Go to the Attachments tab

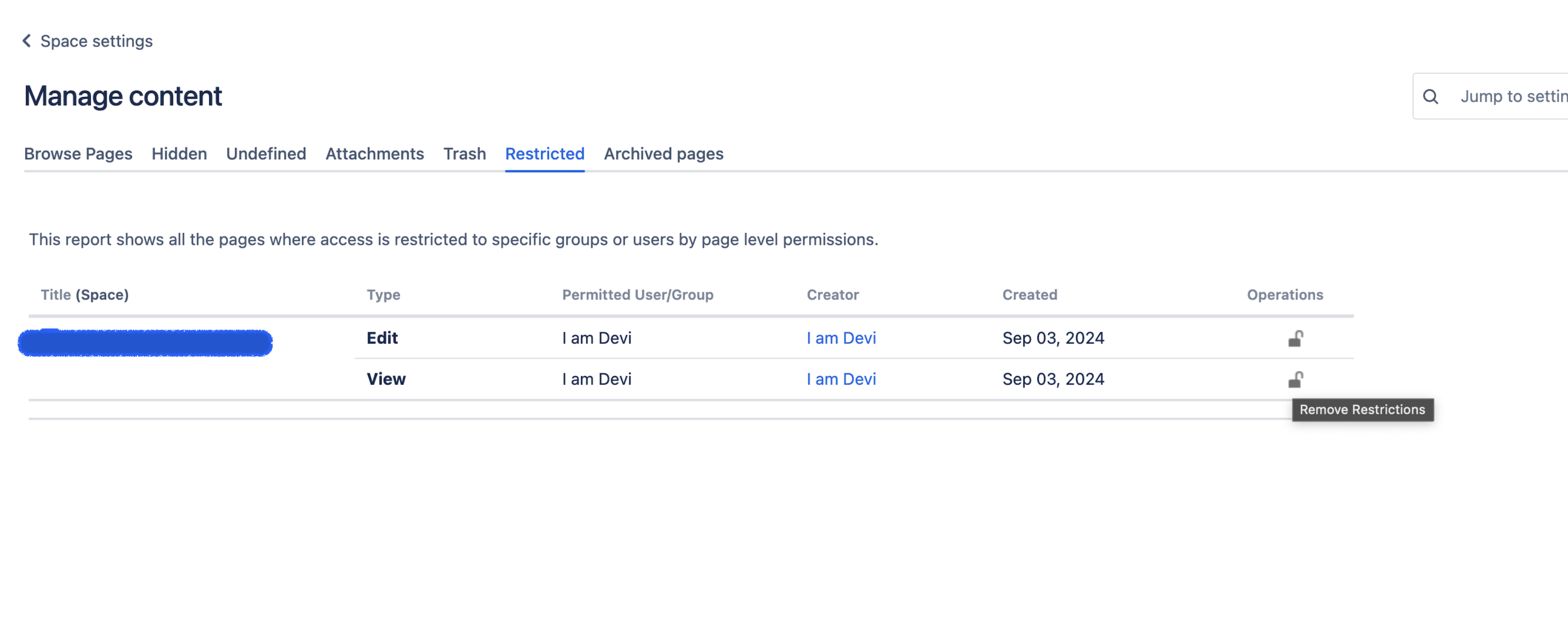(x=374, y=153)
